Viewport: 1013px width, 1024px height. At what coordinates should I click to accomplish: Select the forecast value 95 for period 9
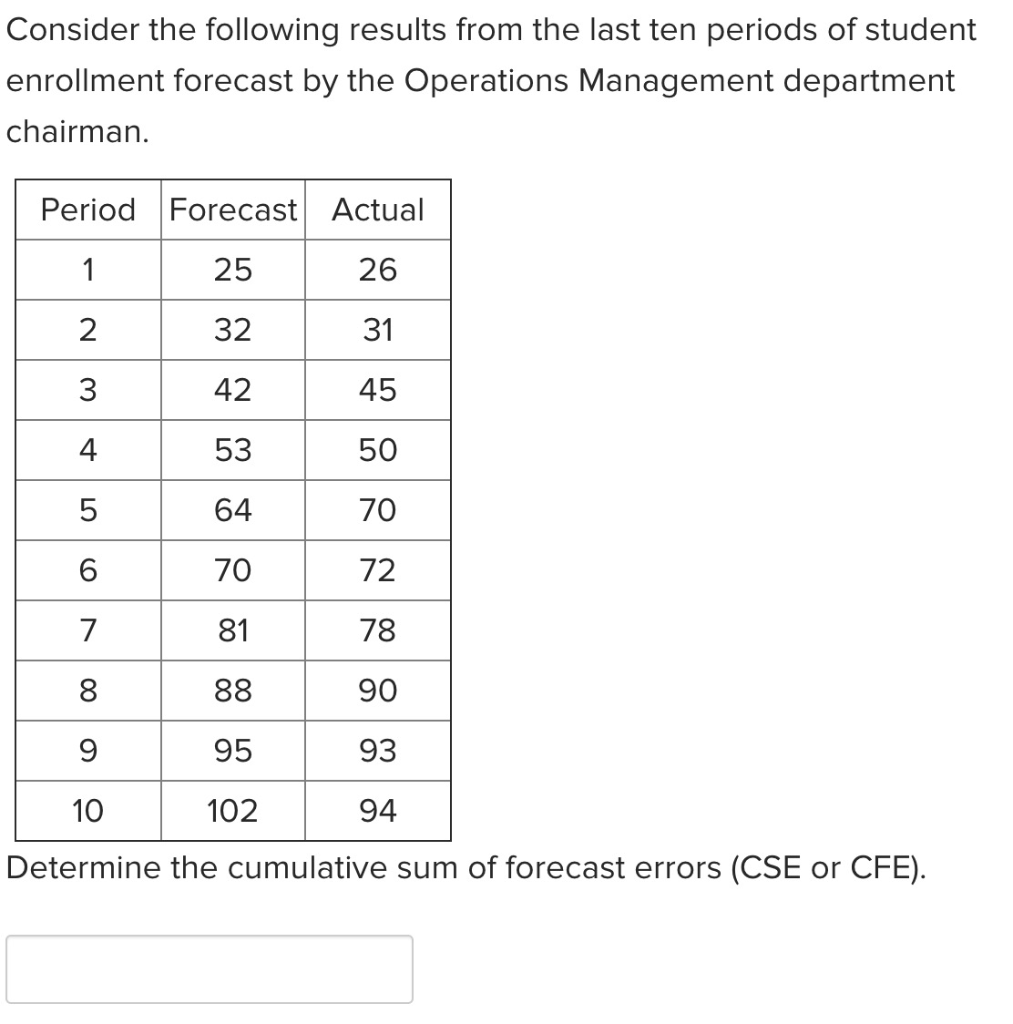click(x=232, y=750)
